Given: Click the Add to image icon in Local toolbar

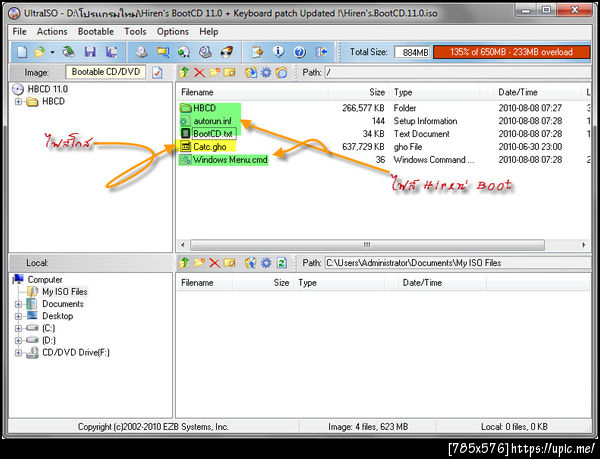Looking at the screenshot, I should pyautogui.click(x=251, y=263).
